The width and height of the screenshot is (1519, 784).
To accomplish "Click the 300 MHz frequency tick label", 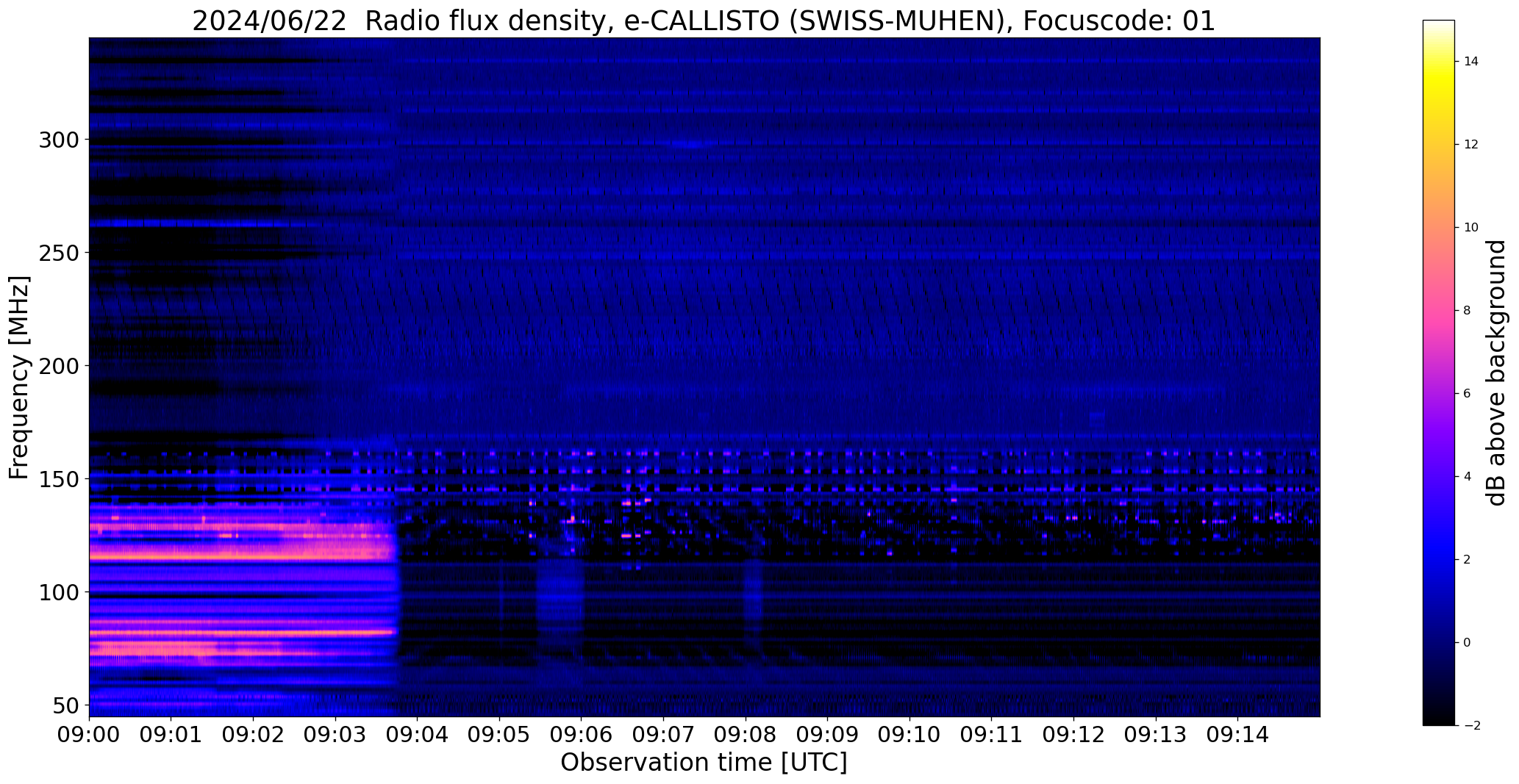I will coord(60,140).
